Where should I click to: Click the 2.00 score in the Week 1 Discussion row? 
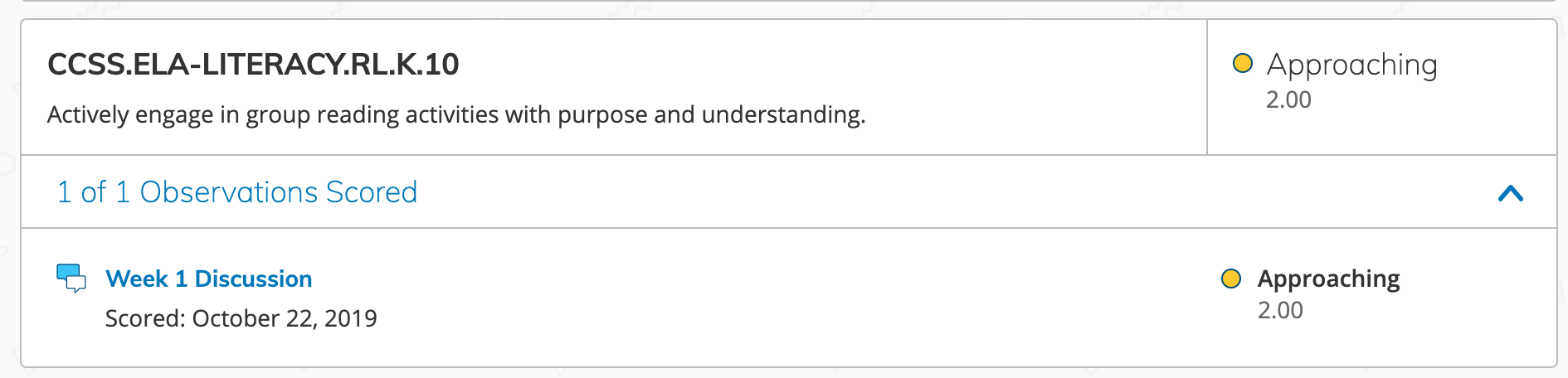coord(1280,310)
